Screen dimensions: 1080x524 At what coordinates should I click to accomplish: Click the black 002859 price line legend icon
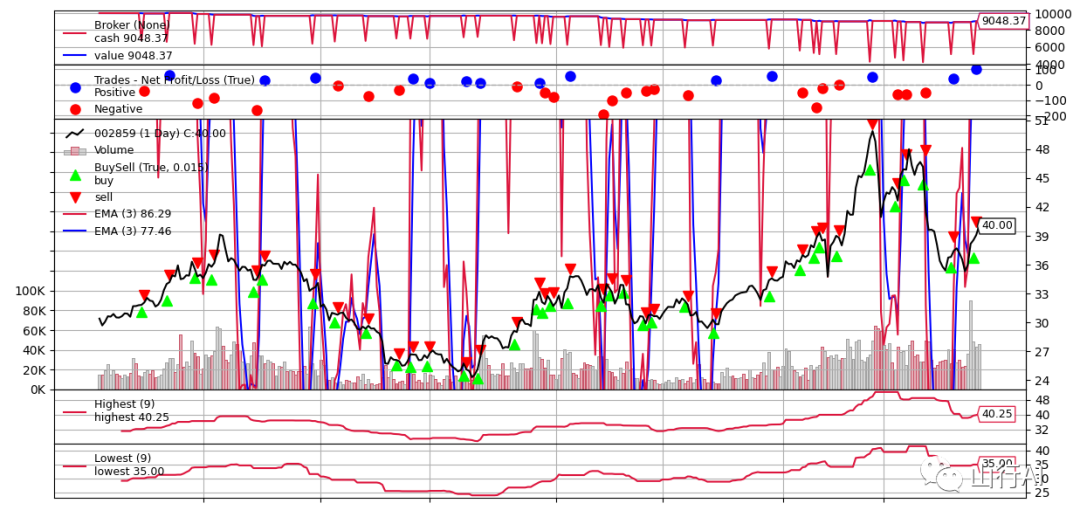click(x=75, y=133)
